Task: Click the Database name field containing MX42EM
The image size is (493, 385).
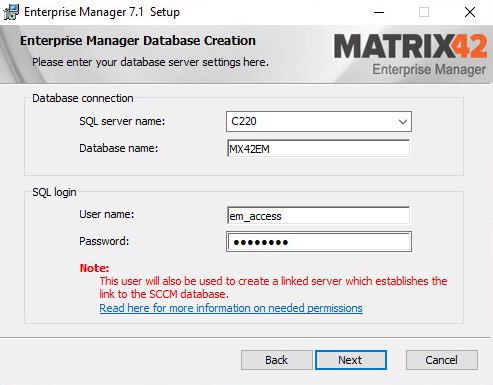Action: [x=318, y=149]
